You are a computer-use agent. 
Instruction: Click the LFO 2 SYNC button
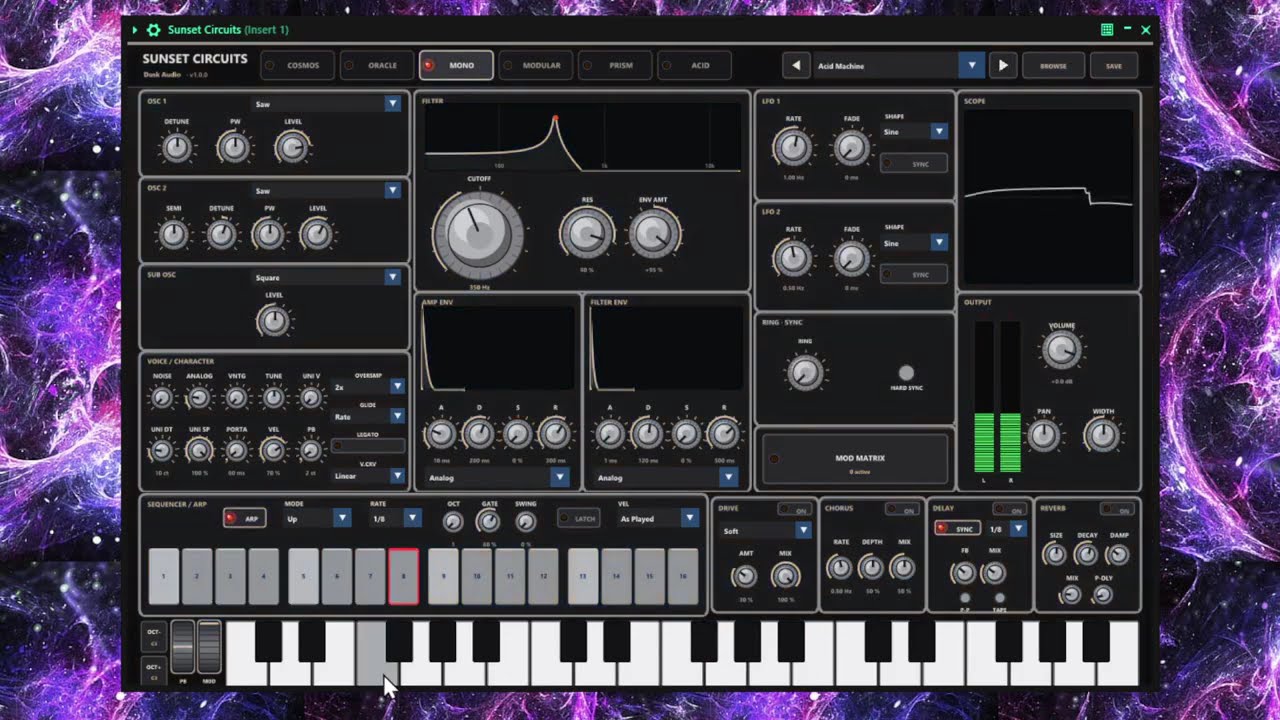[913, 274]
